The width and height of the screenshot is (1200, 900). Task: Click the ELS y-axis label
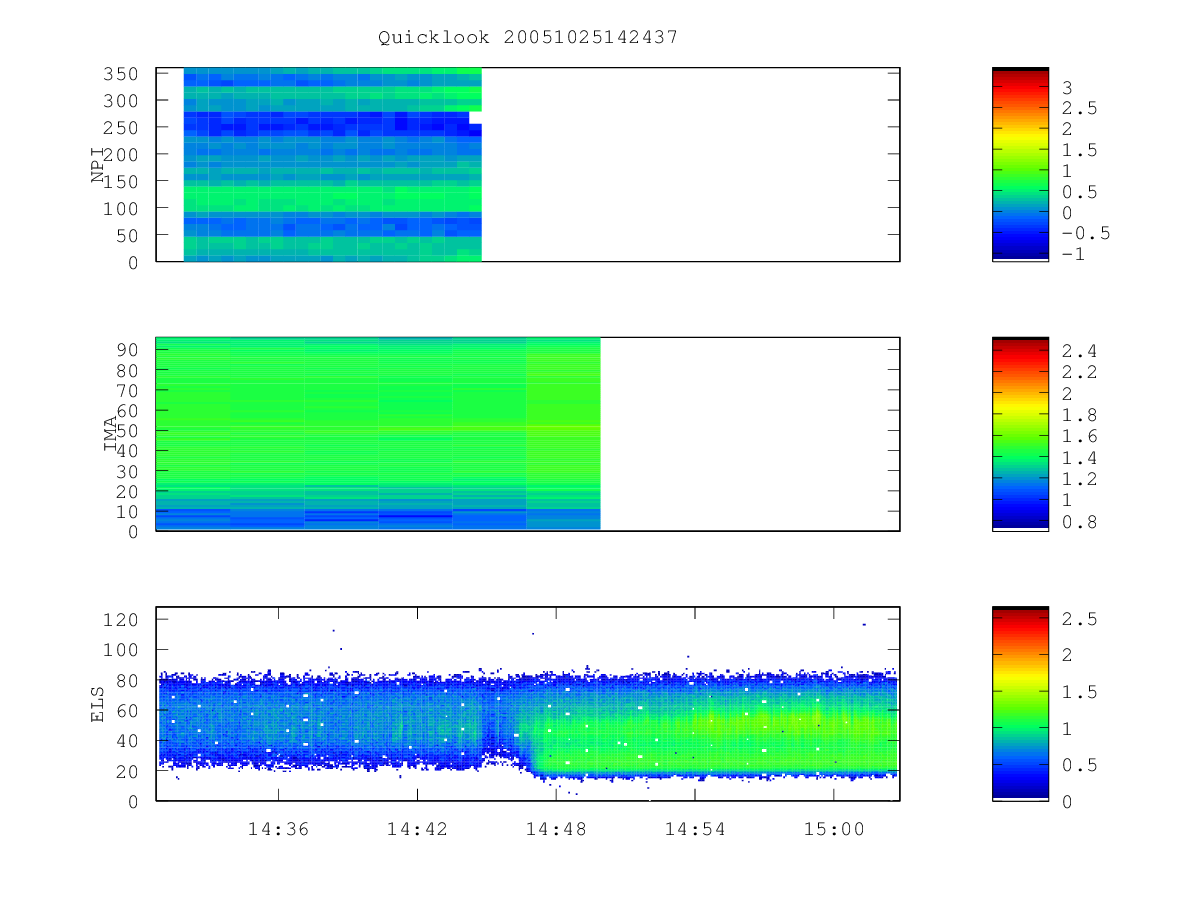98,704
